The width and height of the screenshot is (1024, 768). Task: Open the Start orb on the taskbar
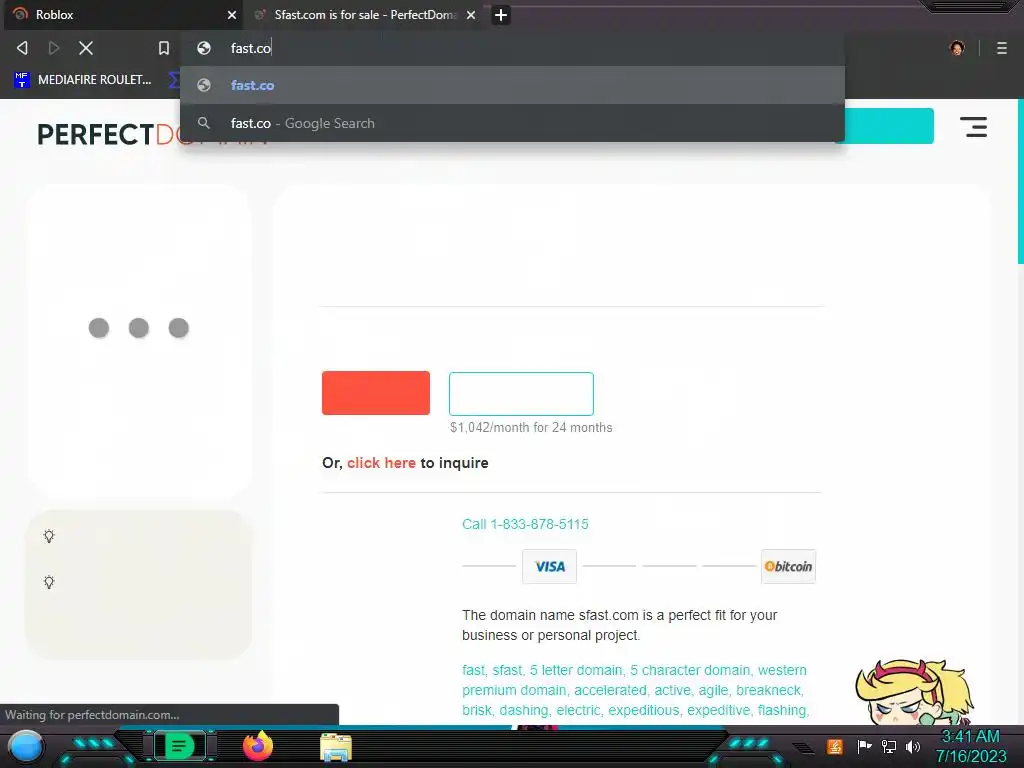pos(26,746)
